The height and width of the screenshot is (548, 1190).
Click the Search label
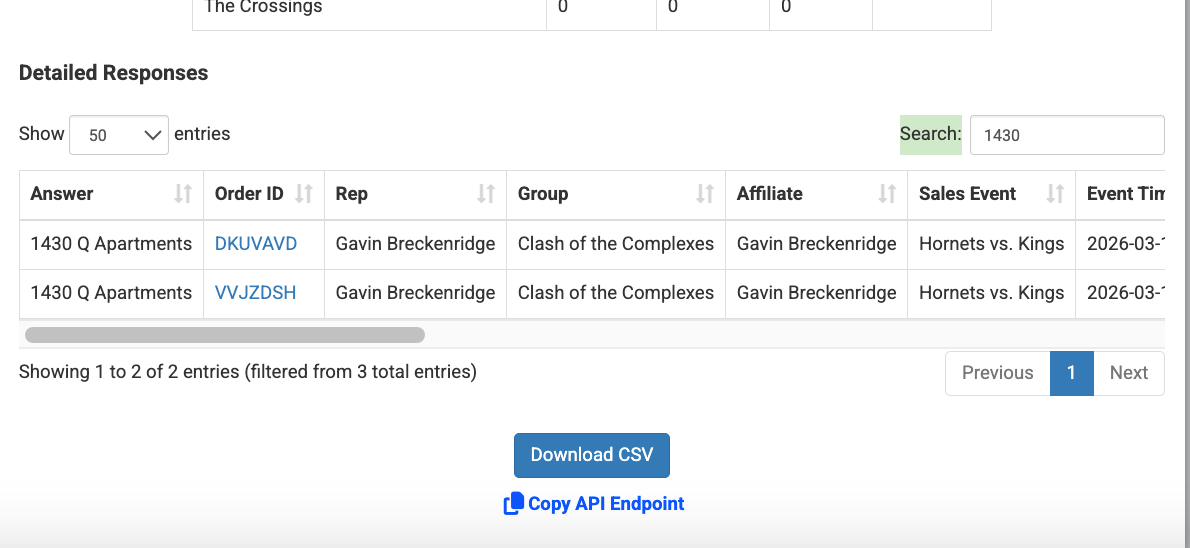coord(930,135)
